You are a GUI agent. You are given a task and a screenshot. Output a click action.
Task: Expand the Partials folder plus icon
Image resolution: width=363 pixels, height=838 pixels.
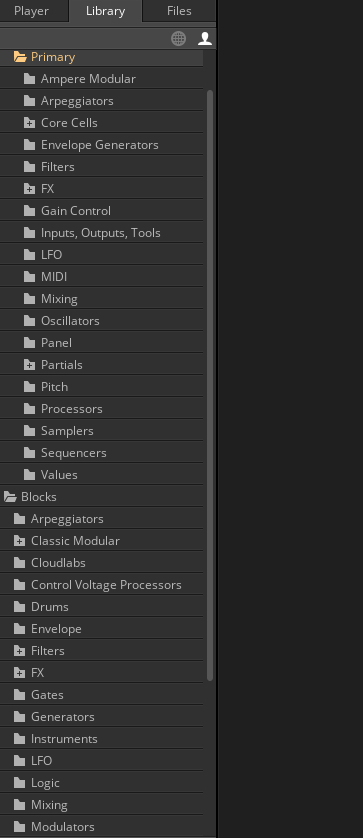[x=29, y=365]
